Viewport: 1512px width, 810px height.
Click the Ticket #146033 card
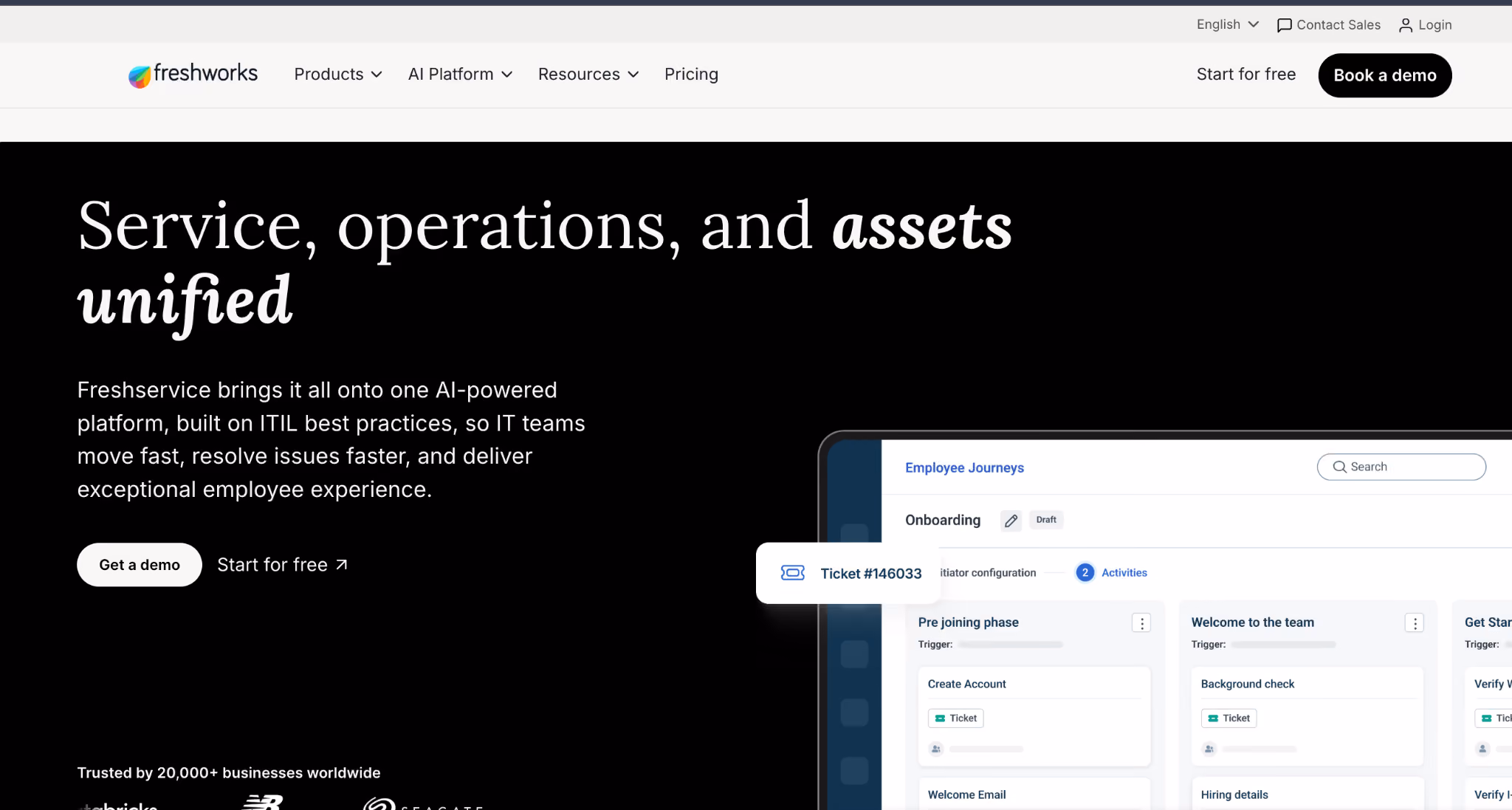pos(848,573)
